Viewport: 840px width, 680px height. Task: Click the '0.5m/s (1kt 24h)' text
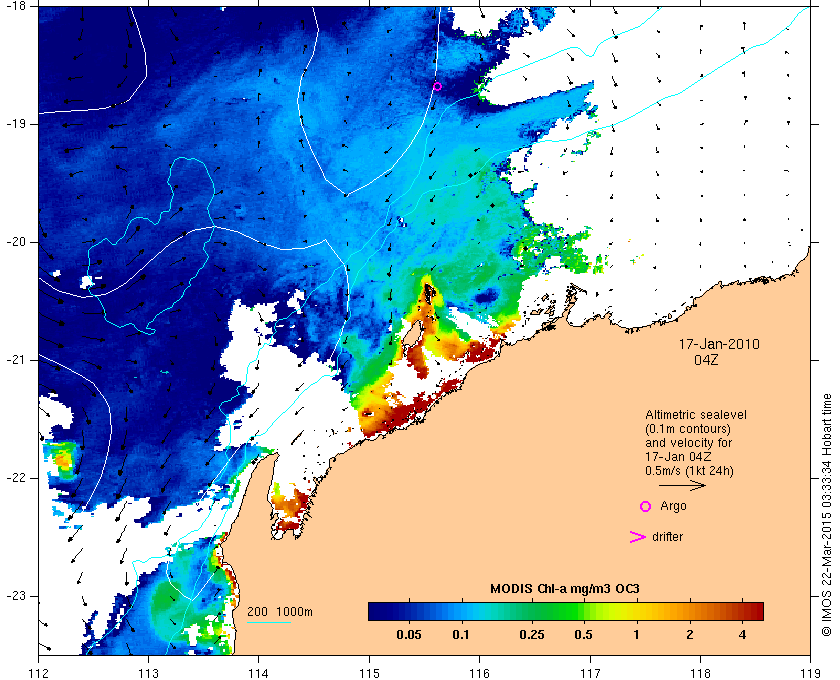click(x=689, y=471)
